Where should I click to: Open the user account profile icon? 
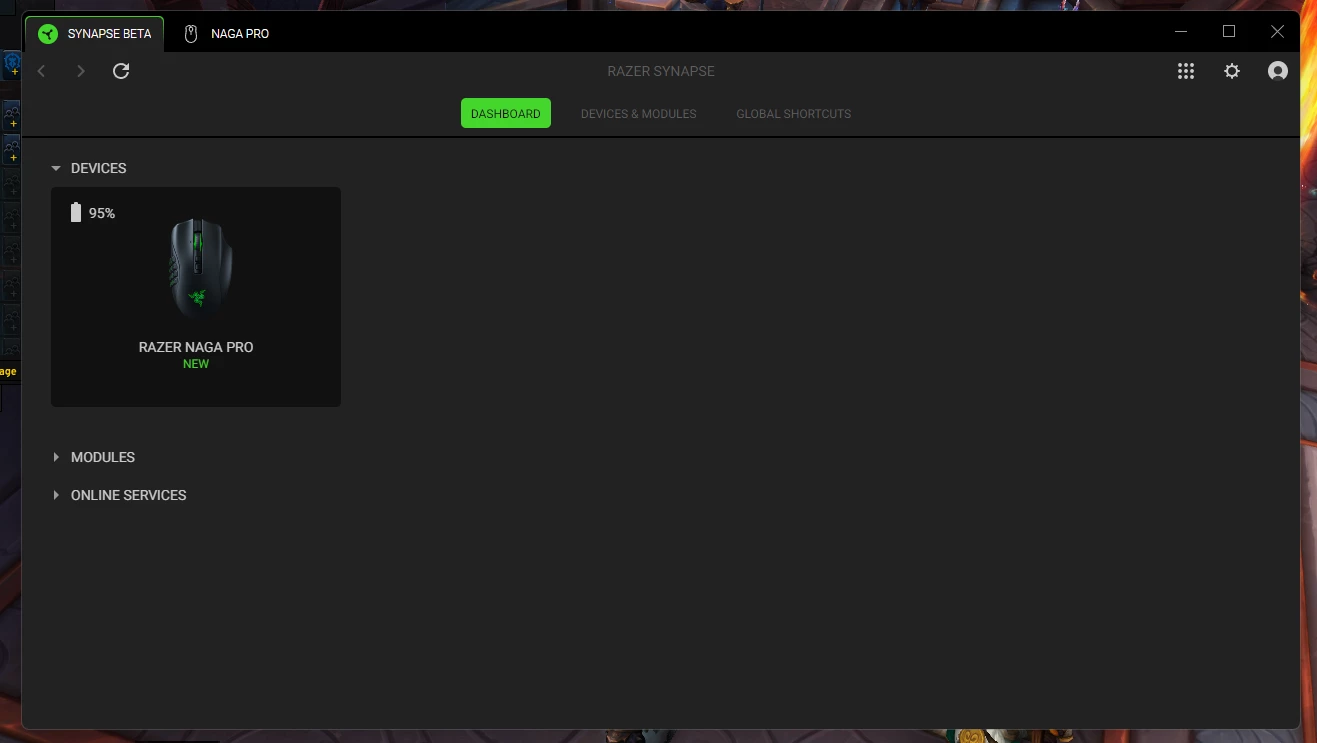(x=1277, y=71)
